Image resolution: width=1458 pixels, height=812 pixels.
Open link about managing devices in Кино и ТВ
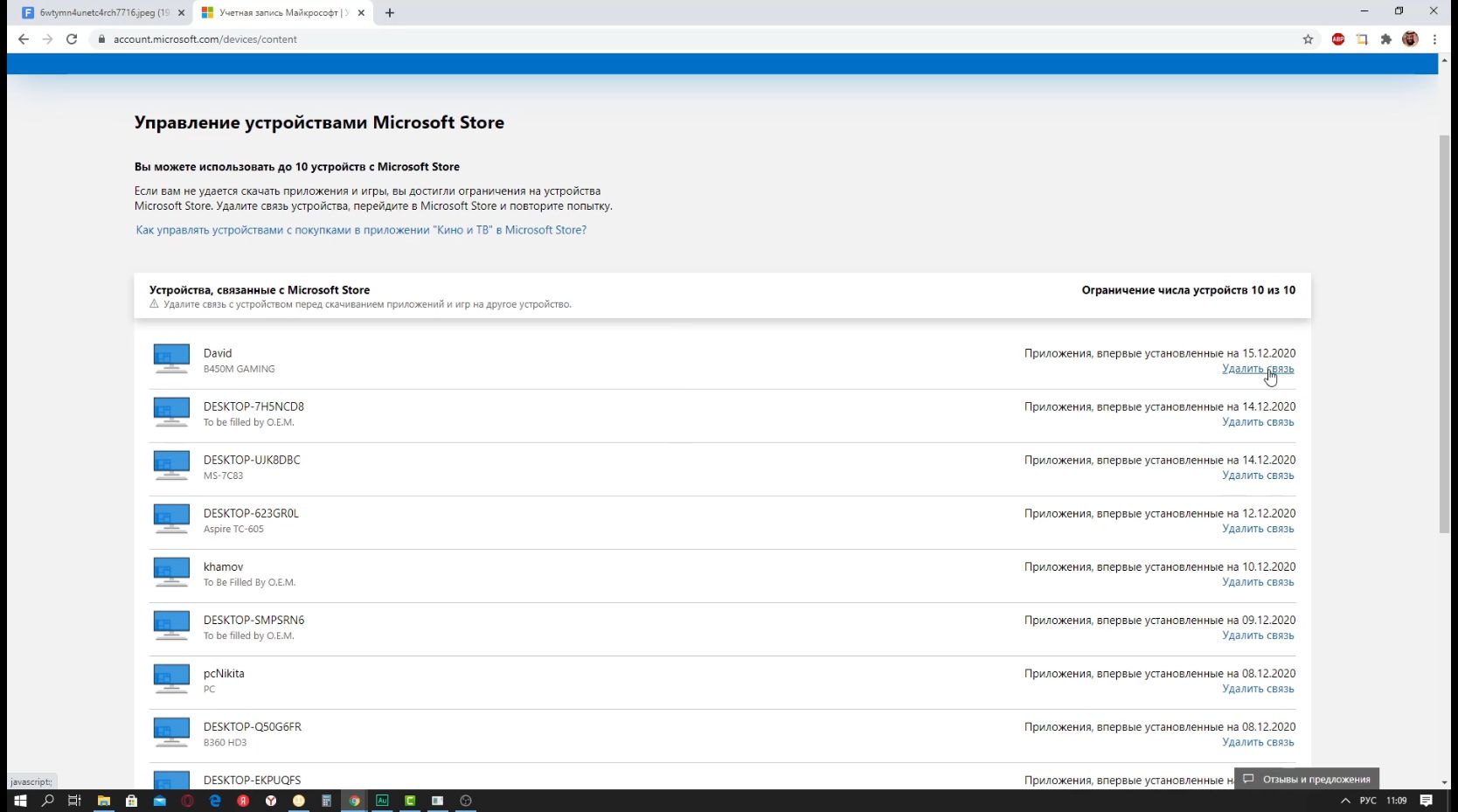click(x=361, y=230)
